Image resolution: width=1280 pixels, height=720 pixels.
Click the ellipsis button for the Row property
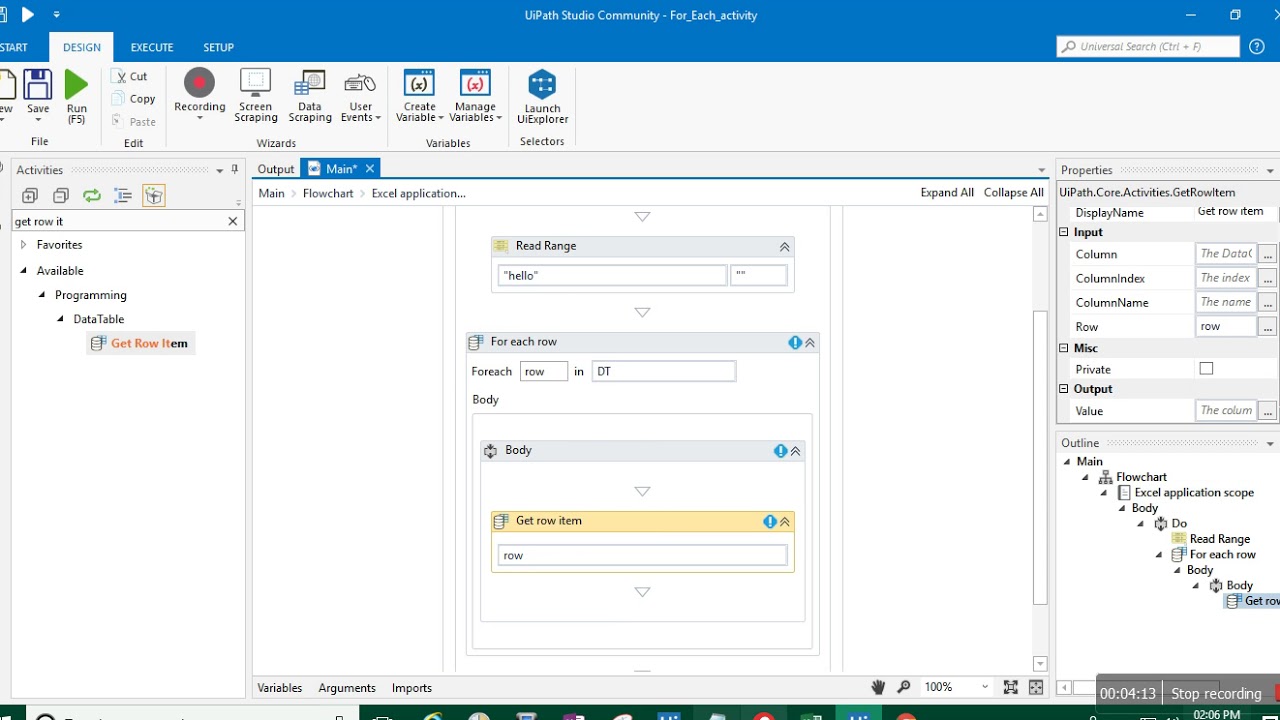(x=1267, y=327)
